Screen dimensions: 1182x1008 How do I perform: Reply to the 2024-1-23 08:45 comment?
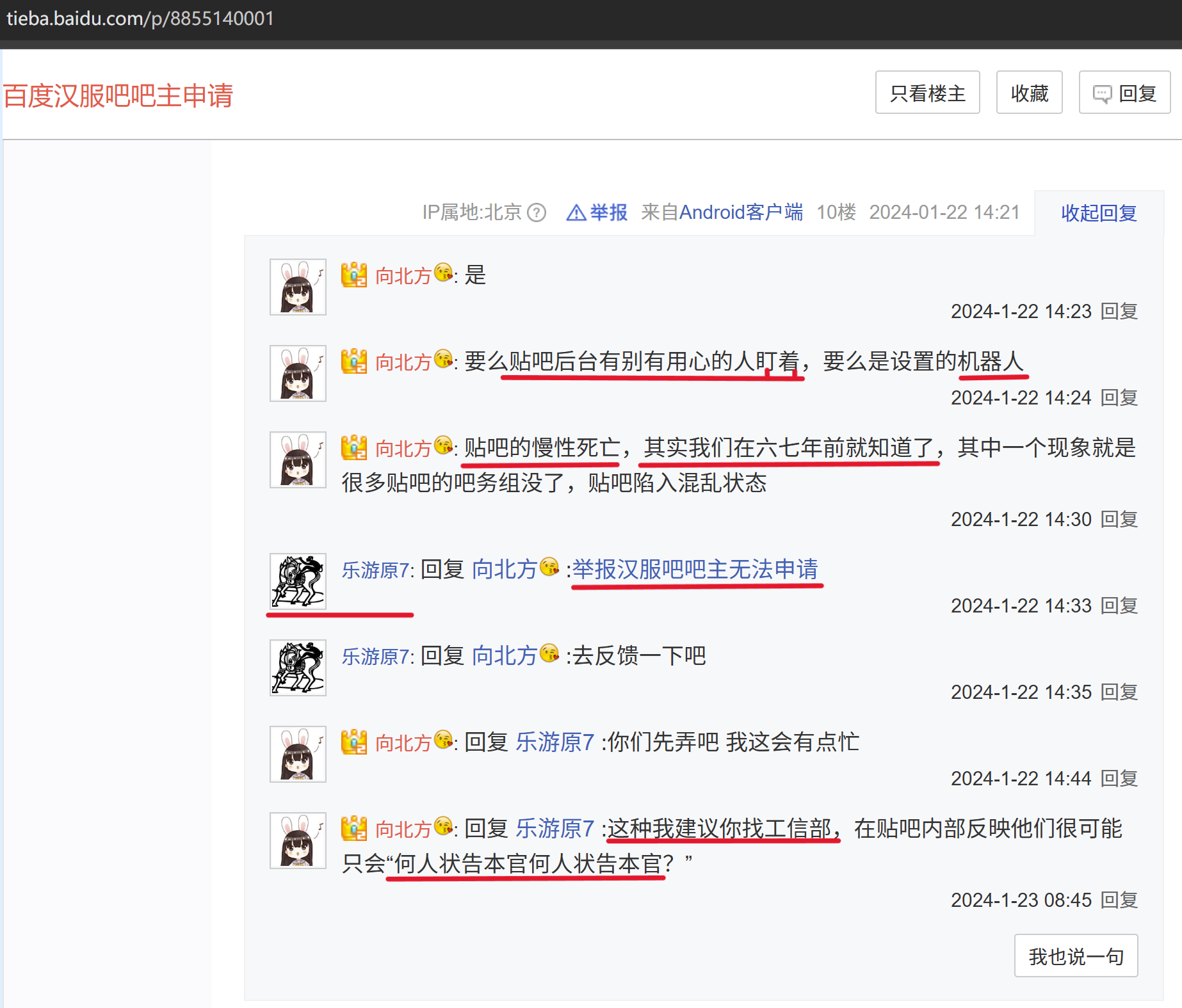(x=1119, y=900)
